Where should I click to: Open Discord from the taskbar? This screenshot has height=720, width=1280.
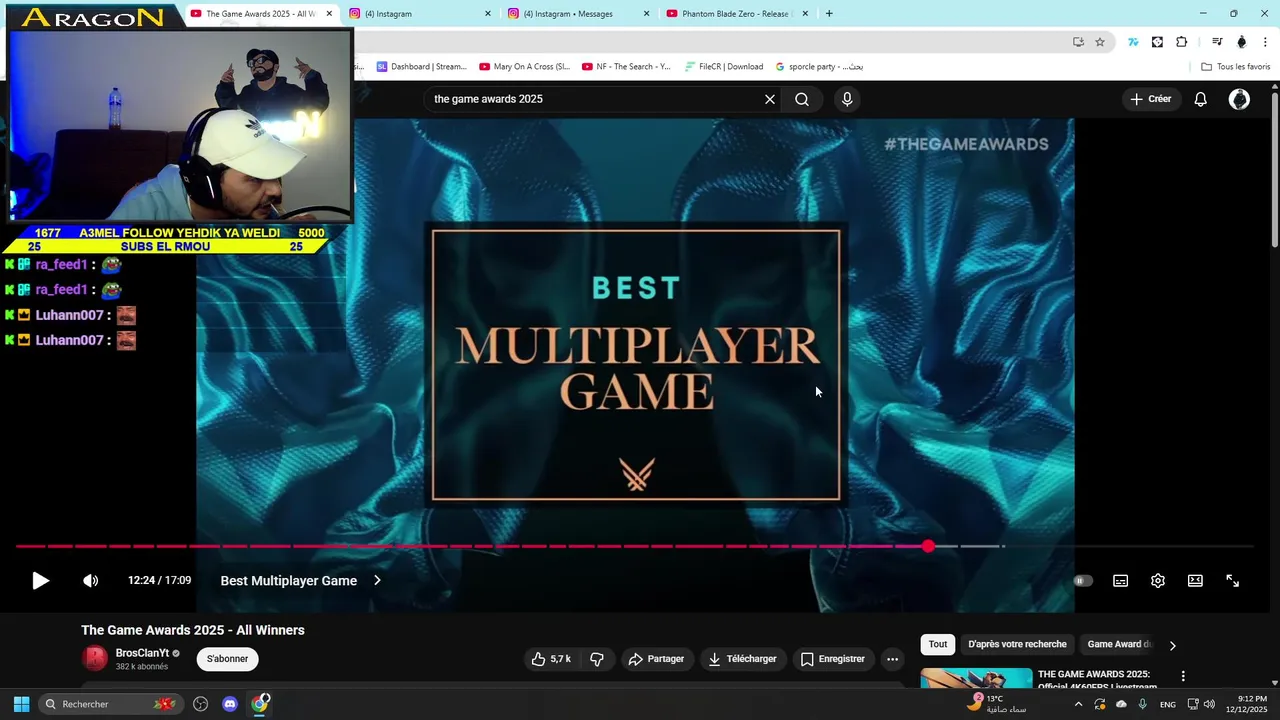point(230,704)
